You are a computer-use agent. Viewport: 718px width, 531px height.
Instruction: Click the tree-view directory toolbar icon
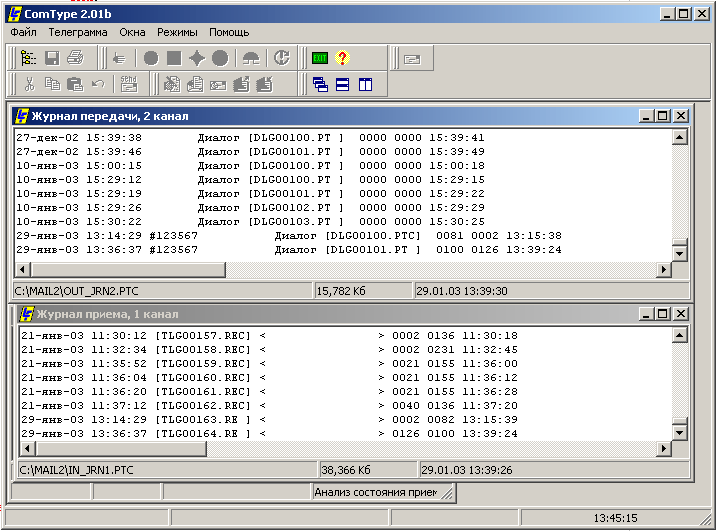pos(28,58)
